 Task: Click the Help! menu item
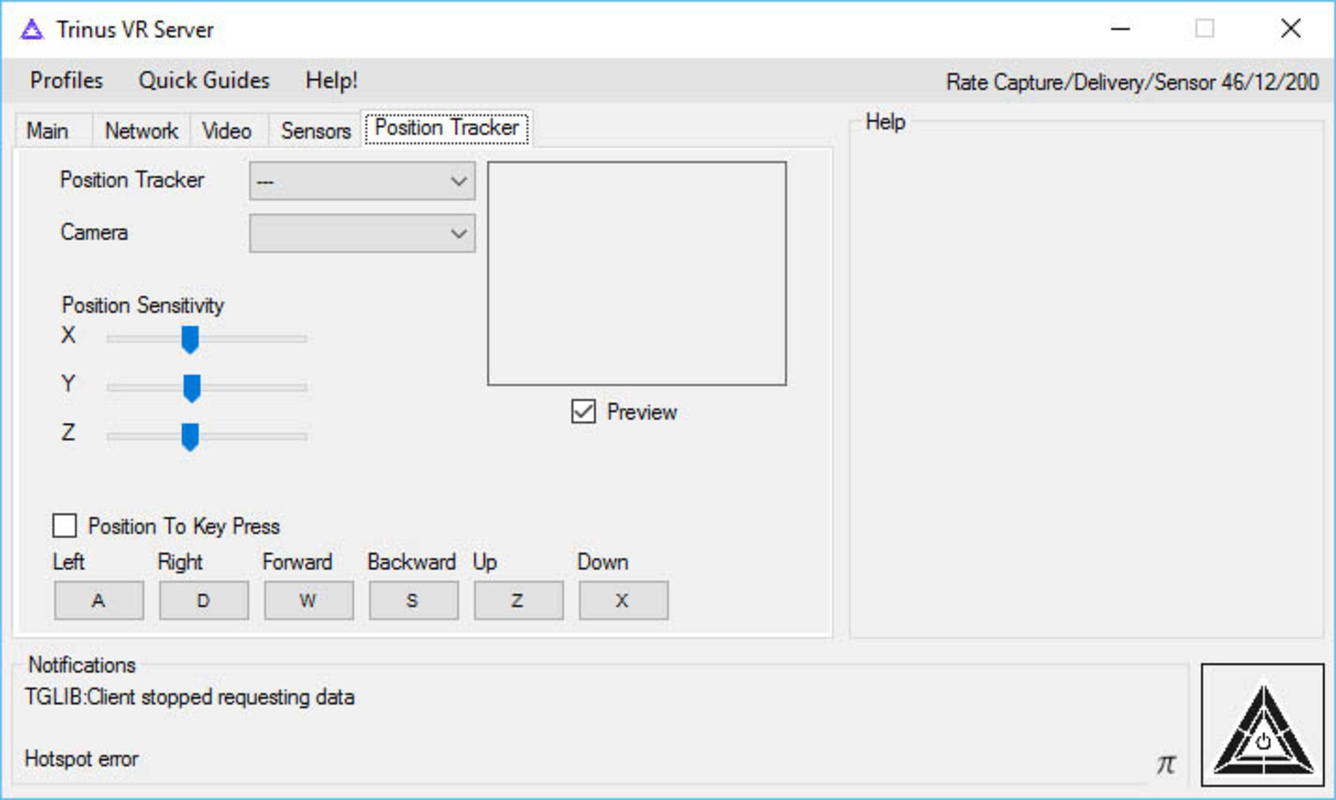pyautogui.click(x=330, y=80)
